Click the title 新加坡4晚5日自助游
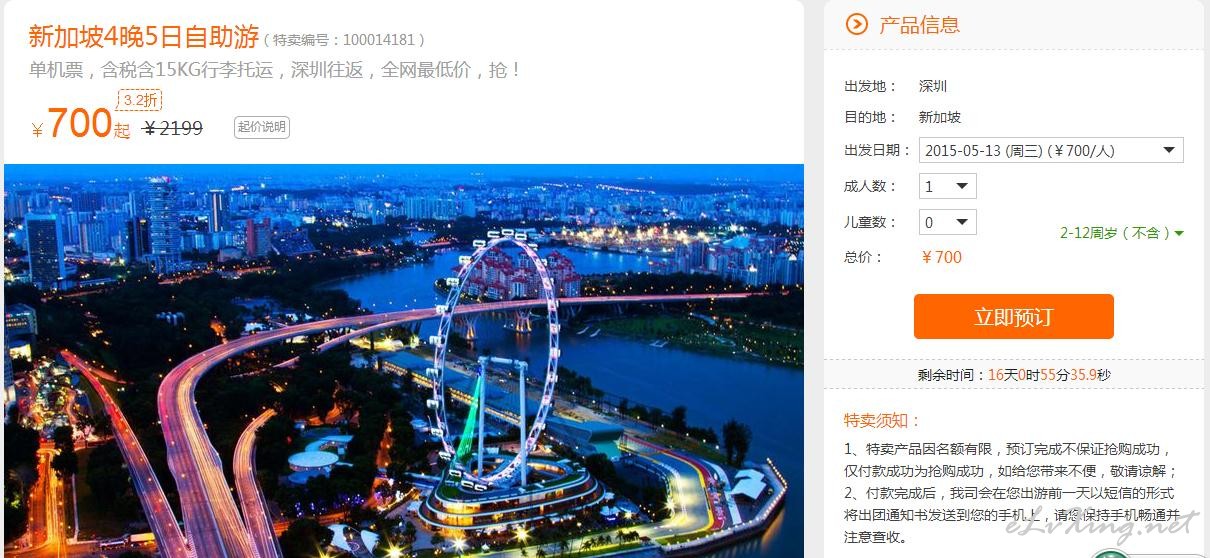 click(144, 38)
